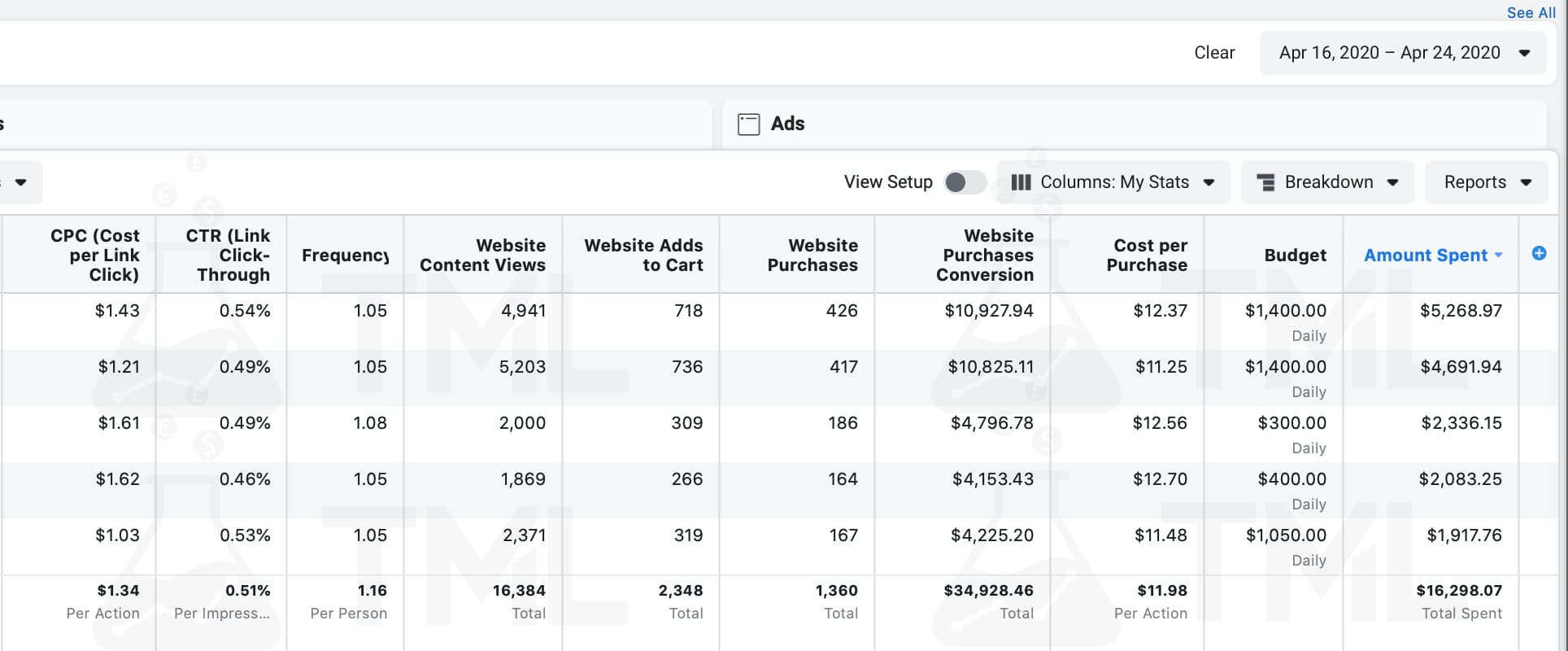The height and width of the screenshot is (651, 1568).
Task: Click the Ads tab icon
Action: pyautogui.click(x=748, y=125)
